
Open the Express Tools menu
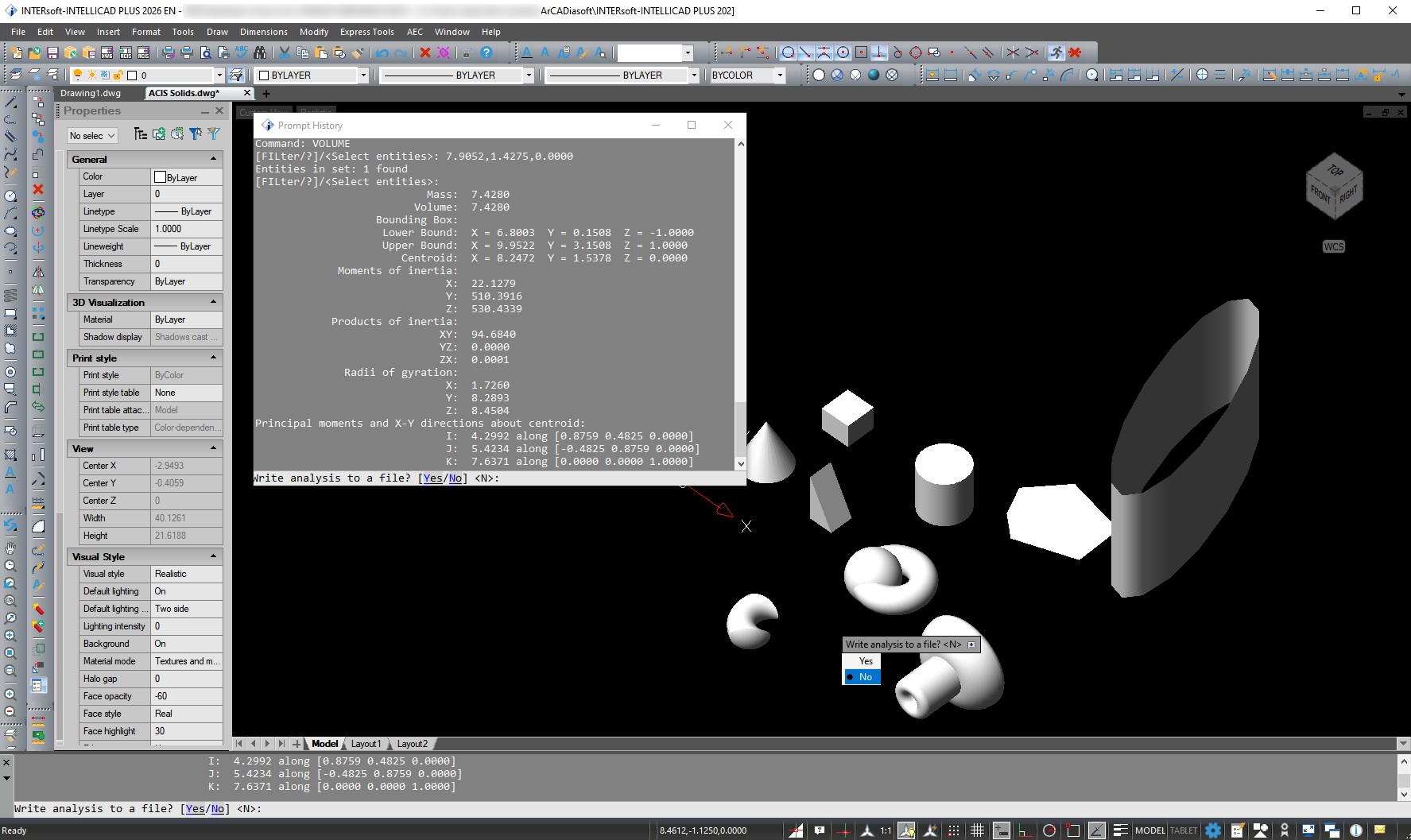click(x=366, y=32)
